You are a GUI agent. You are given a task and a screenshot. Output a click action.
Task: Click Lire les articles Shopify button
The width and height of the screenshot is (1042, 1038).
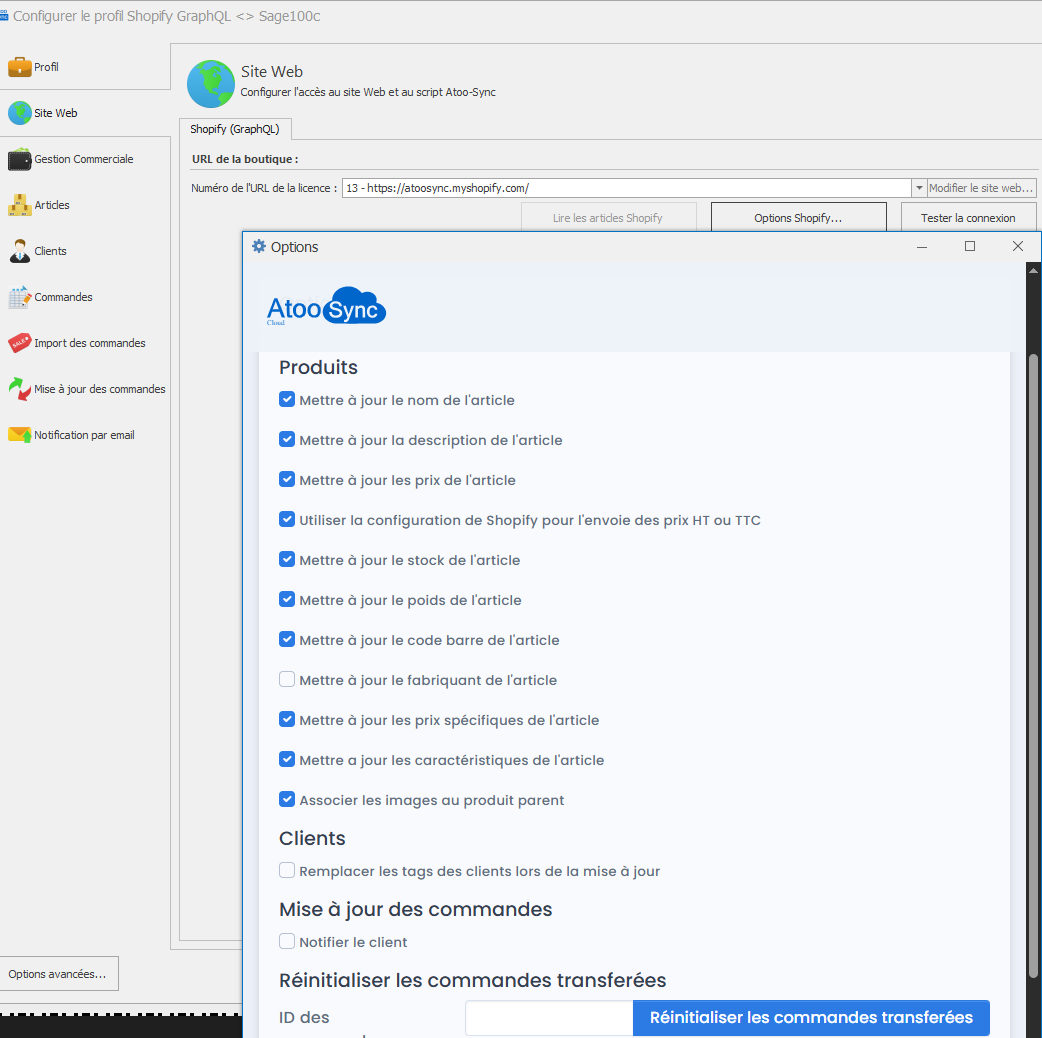pyautogui.click(x=608, y=217)
